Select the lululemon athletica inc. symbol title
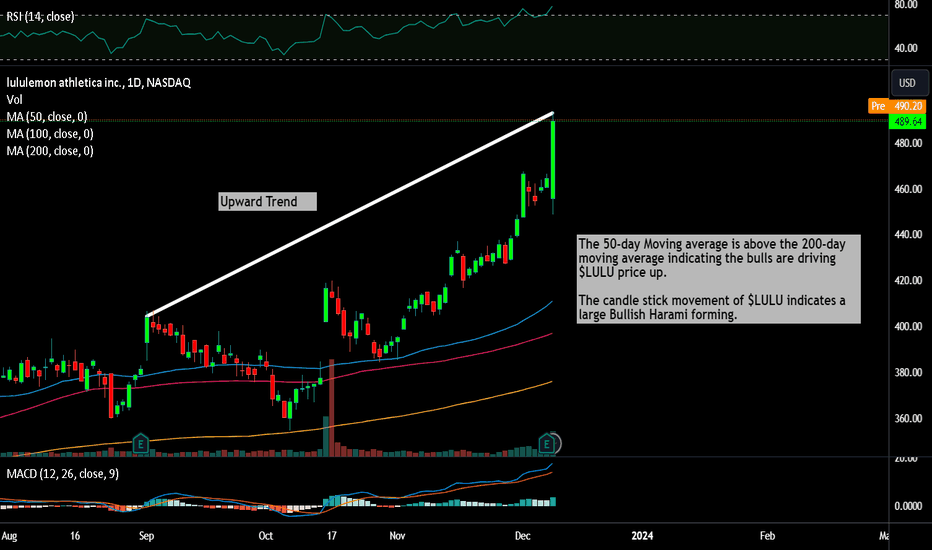 [99, 83]
